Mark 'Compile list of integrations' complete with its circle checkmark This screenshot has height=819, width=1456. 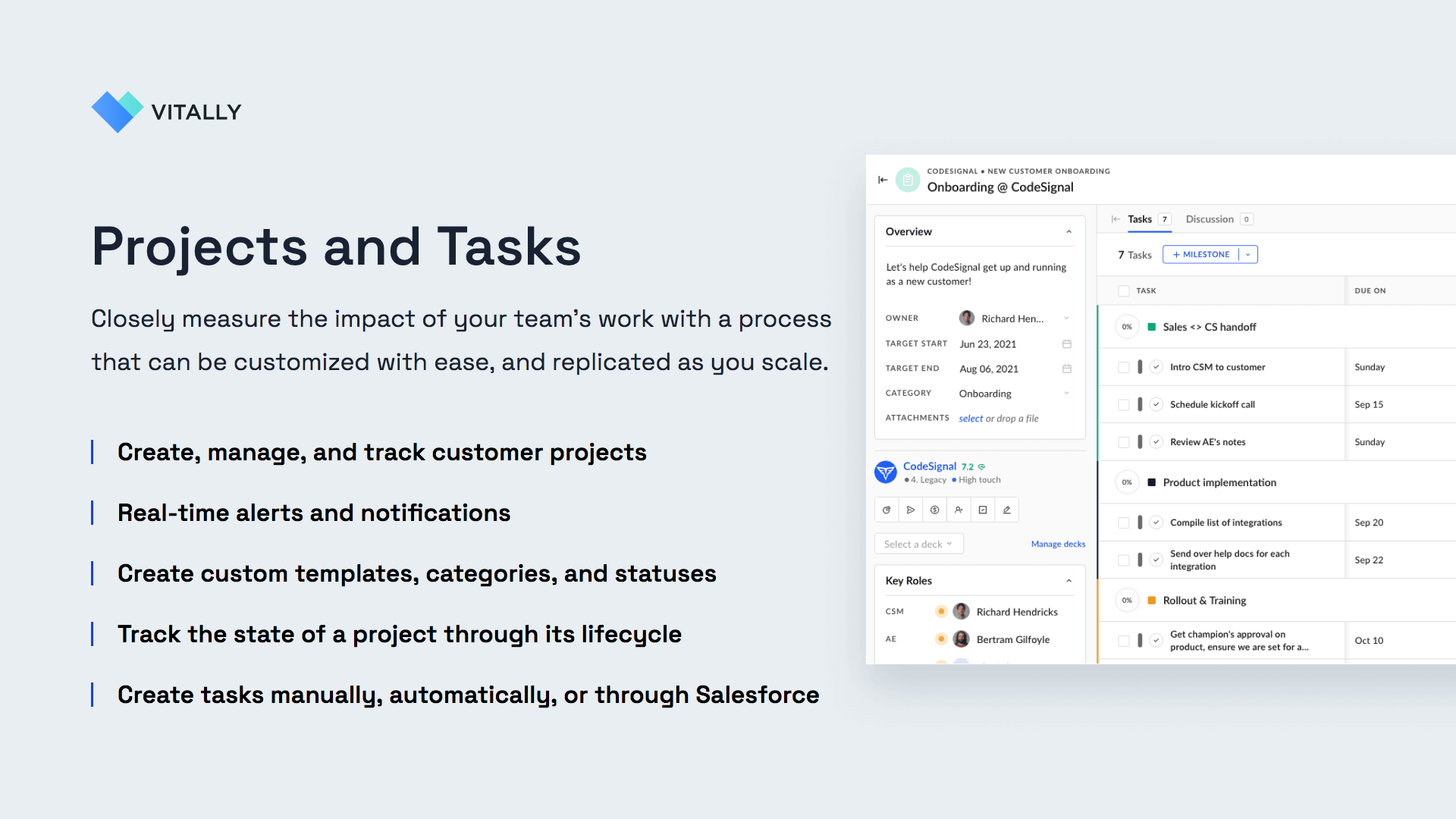tap(1156, 522)
